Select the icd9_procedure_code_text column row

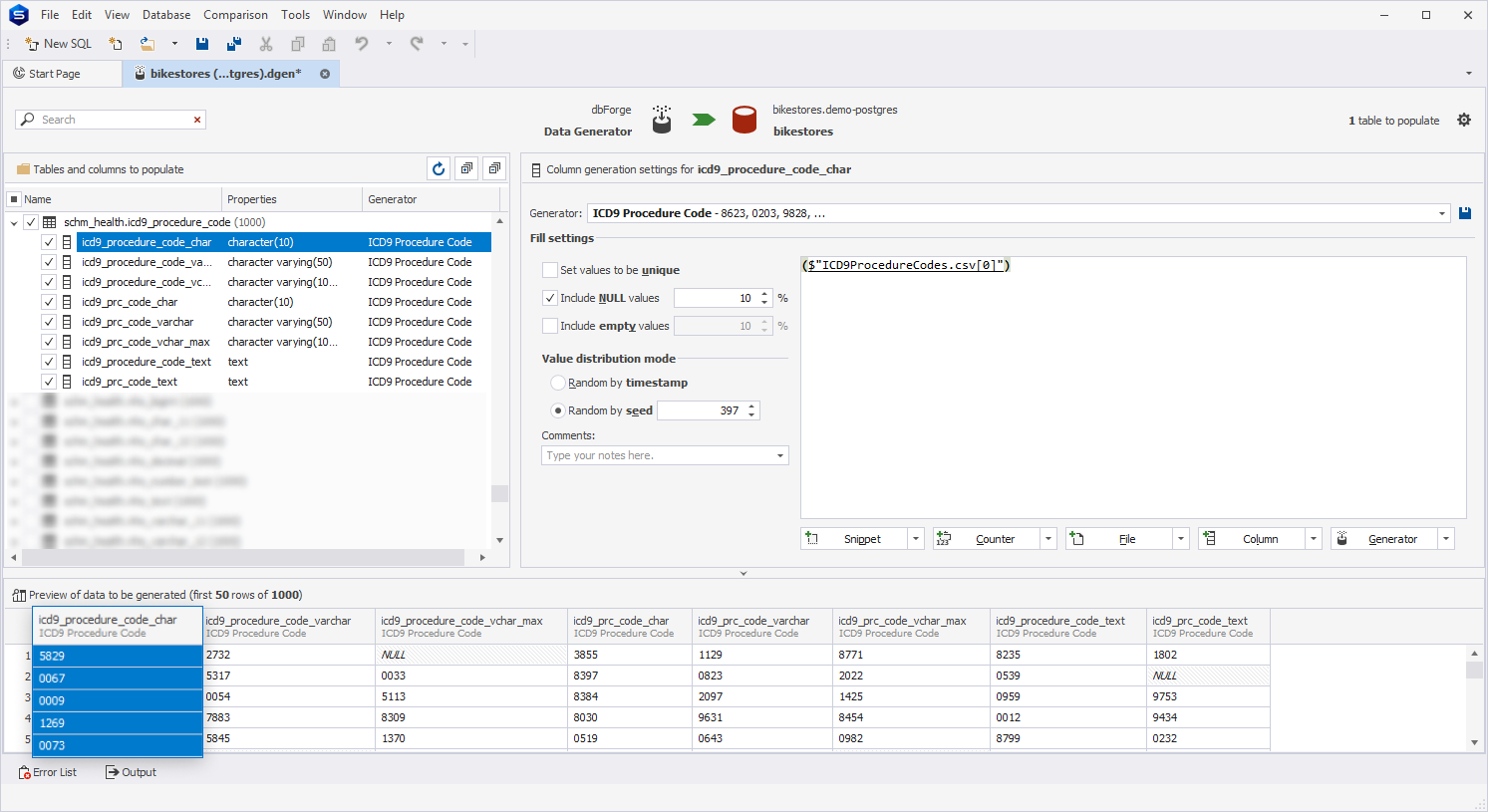(284, 362)
